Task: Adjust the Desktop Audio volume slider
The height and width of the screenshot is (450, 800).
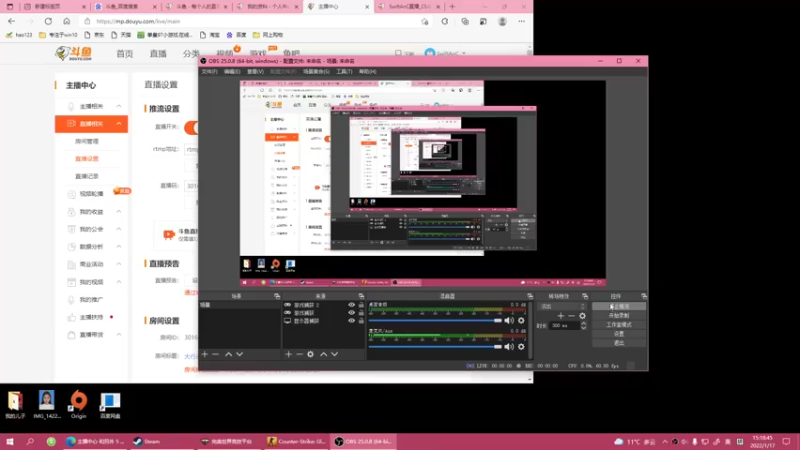Action: (x=435, y=320)
